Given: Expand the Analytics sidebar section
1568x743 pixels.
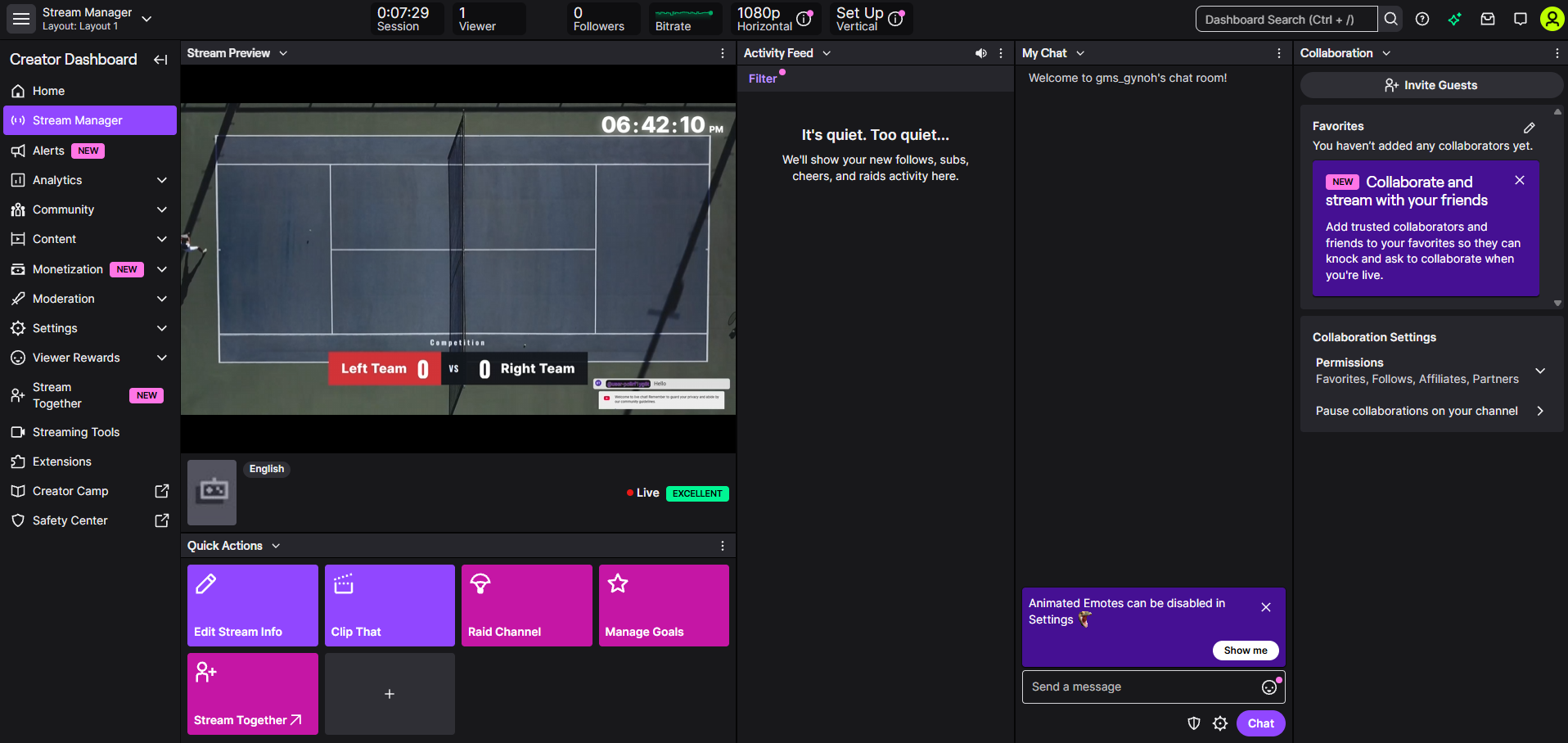Looking at the screenshot, I should (x=162, y=180).
